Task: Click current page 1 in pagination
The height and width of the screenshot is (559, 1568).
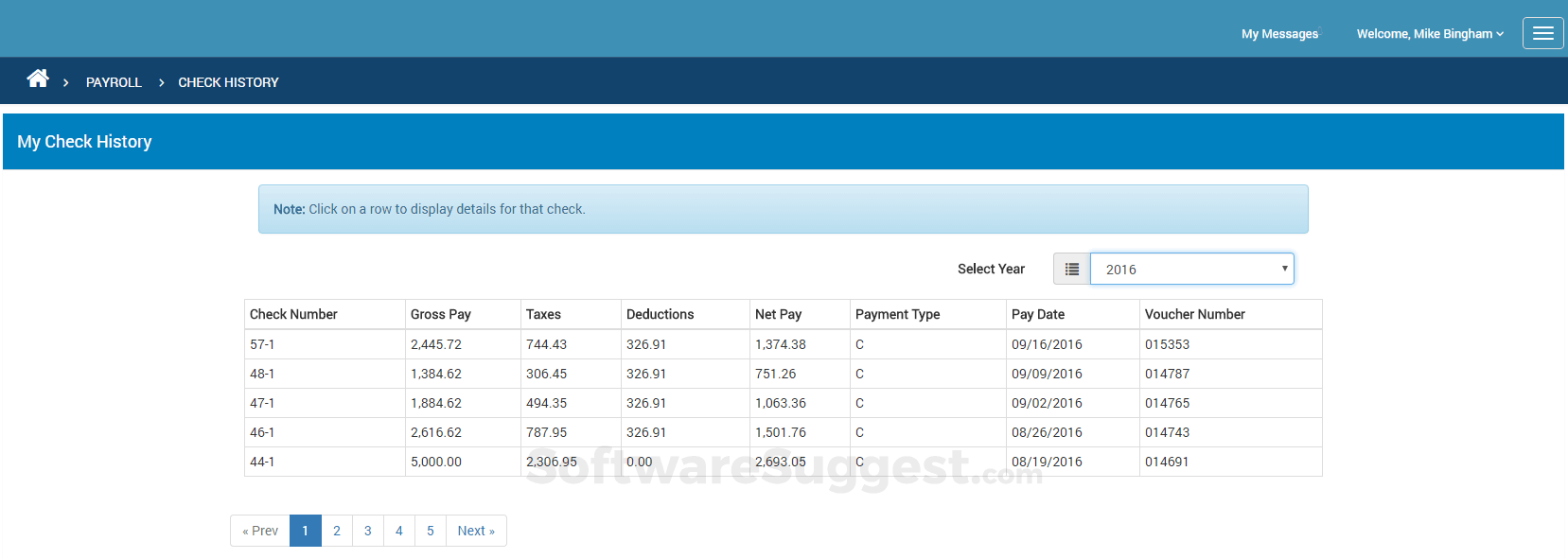Action: pos(306,531)
